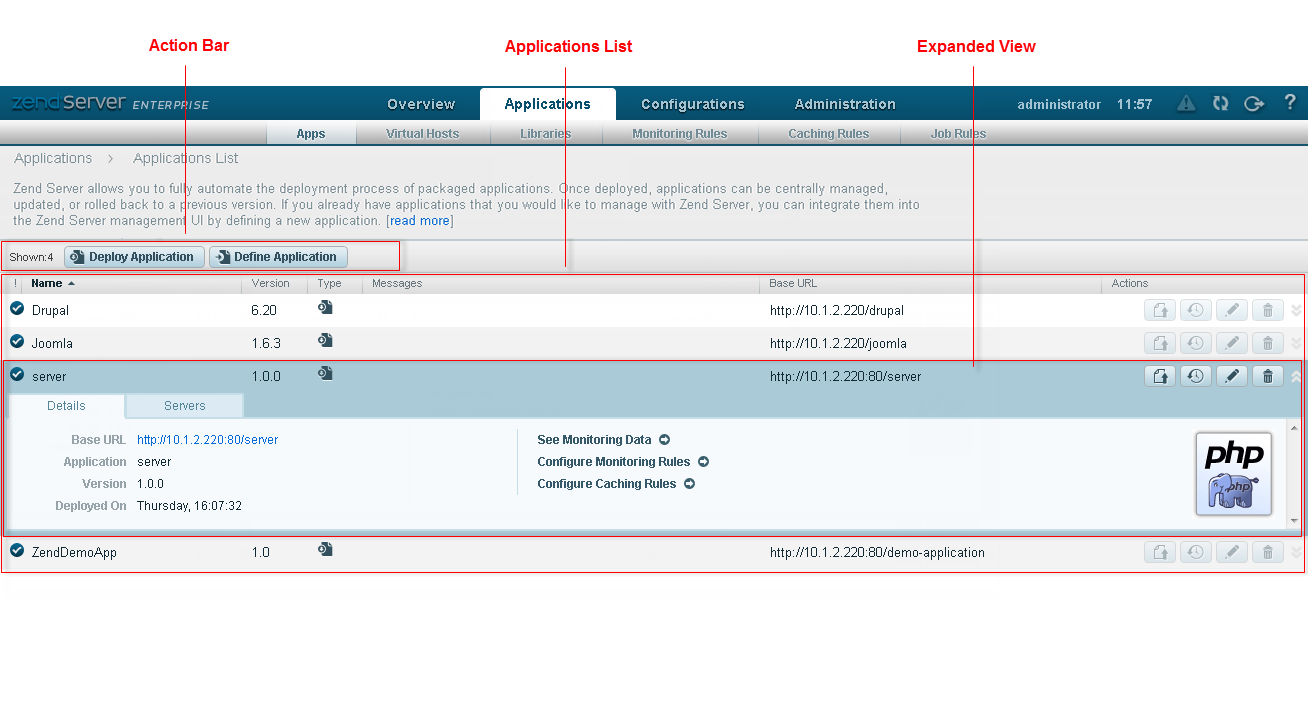Click the warning notifications triangle icon
Screen dimensions: 1308x722
tap(1186, 103)
